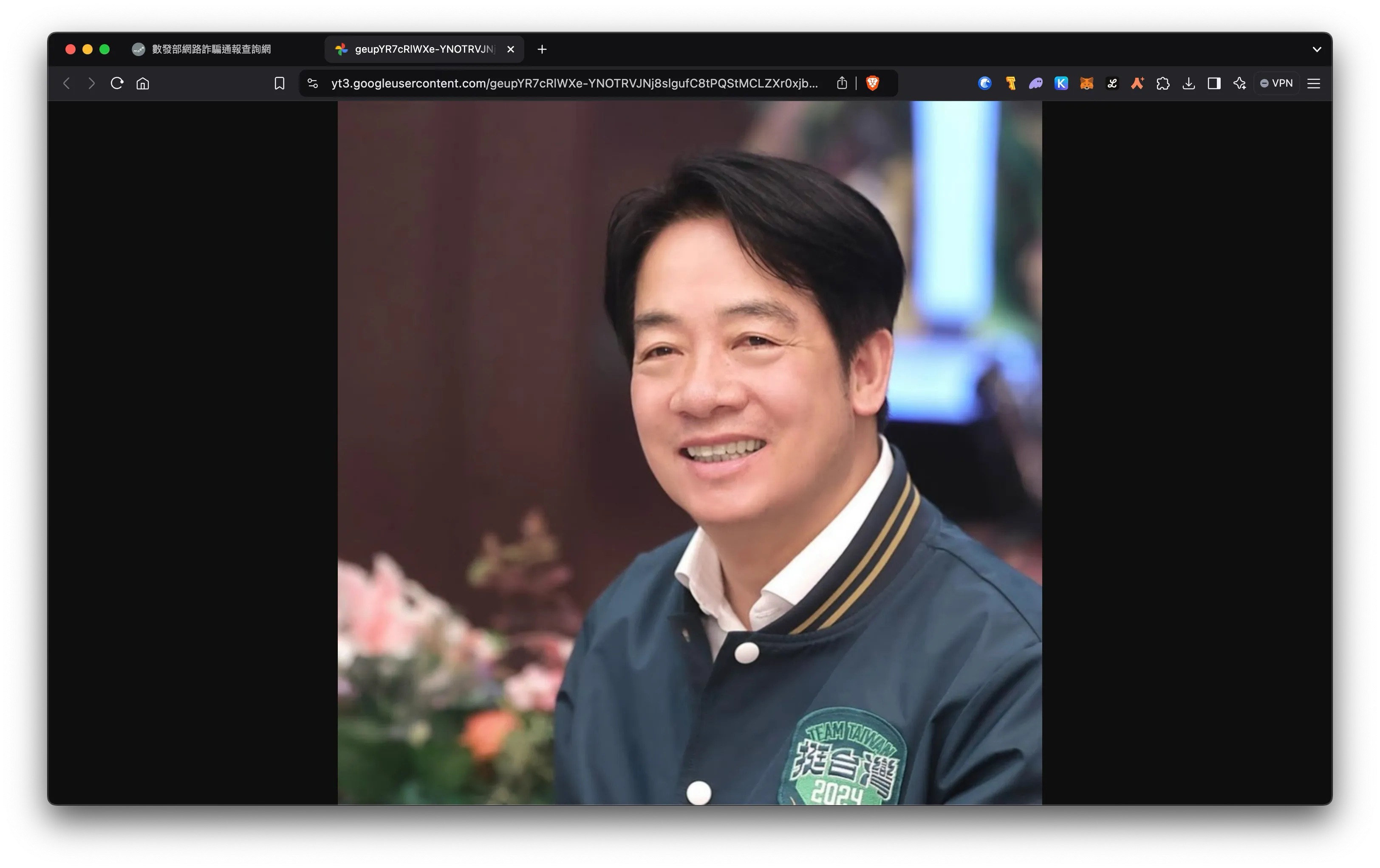This screenshot has width=1380, height=868.
Task: Open the home page
Action: [143, 84]
